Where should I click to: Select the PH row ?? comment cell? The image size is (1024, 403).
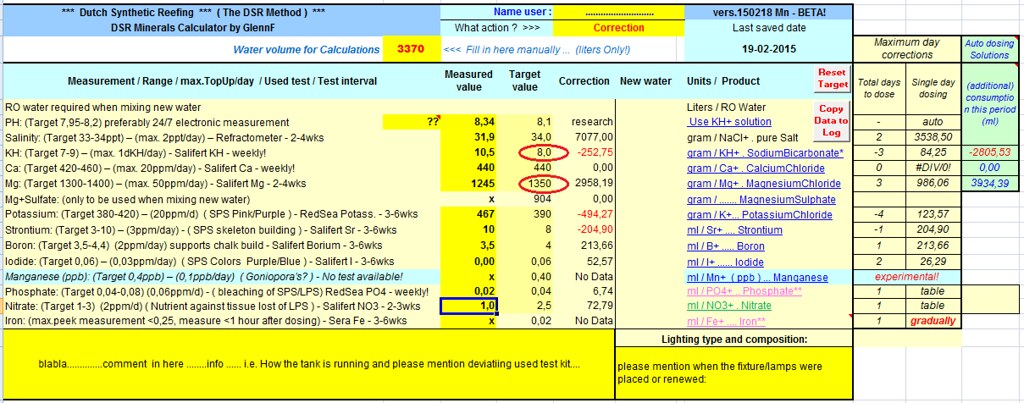pyautogui.click(x=411, y=121)
